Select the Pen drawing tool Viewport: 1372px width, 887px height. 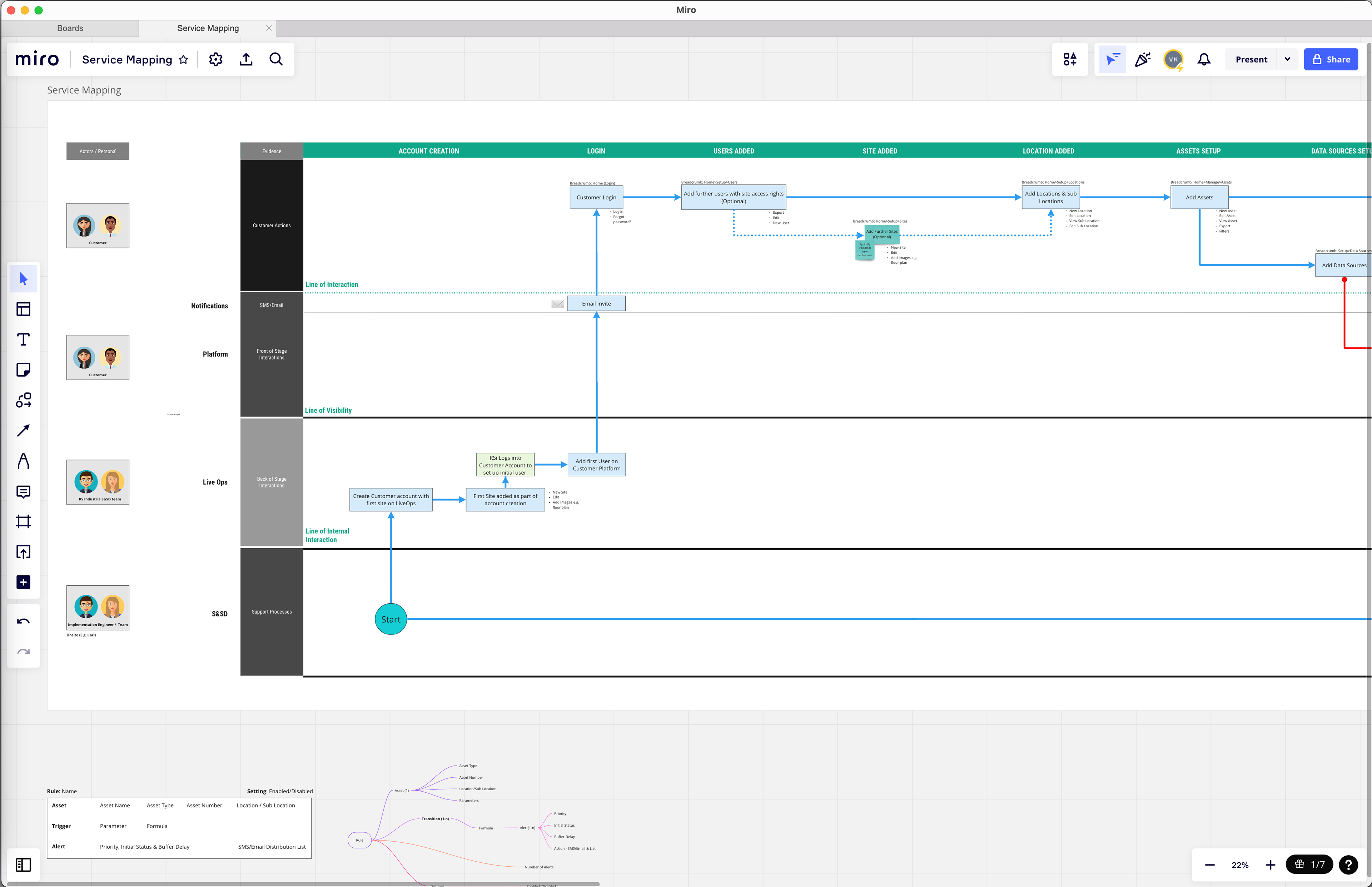point(23,461)
